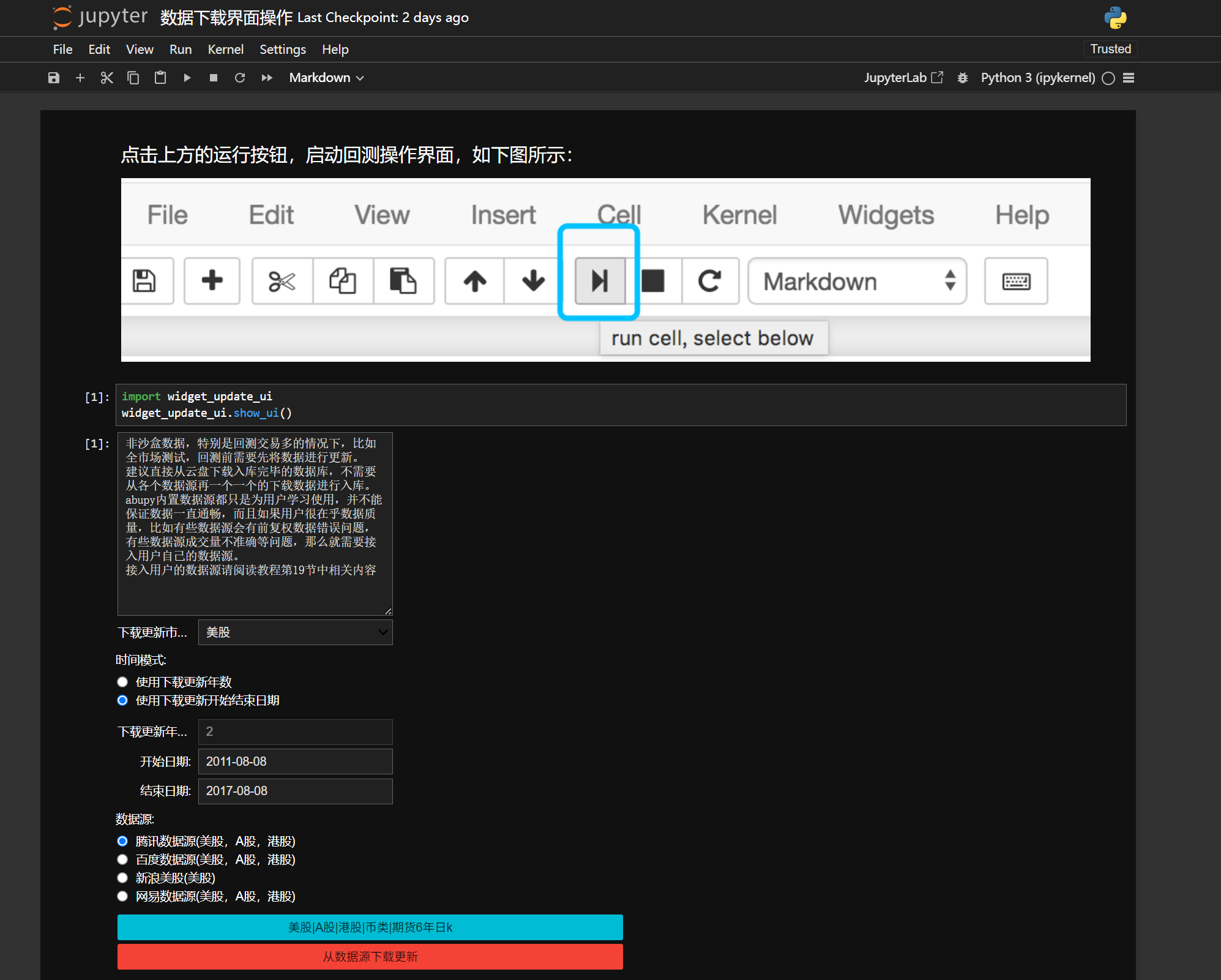
Task: Choose 新浪美股(美股) data source
Action: [122, 878]
